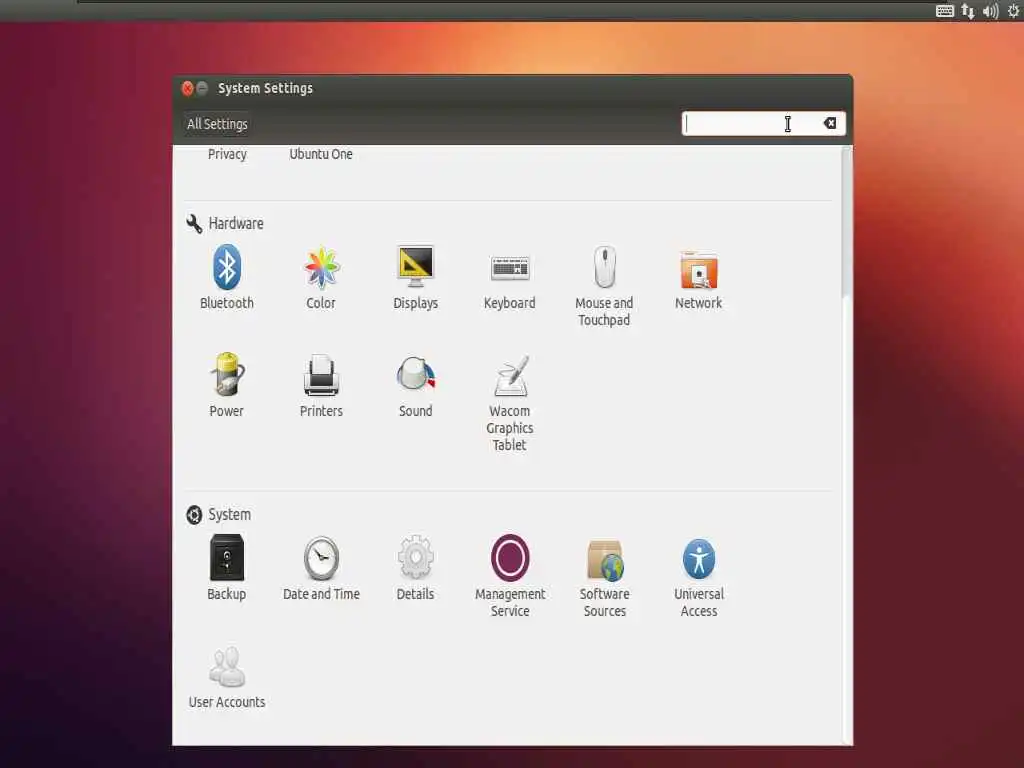Open Sound settings speaker icon
This screenshot has height=768, width=1024.
click(415, 374)
